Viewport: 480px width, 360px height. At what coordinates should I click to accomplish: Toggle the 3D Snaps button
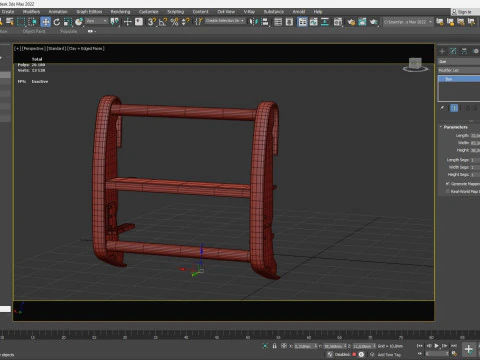152,22
